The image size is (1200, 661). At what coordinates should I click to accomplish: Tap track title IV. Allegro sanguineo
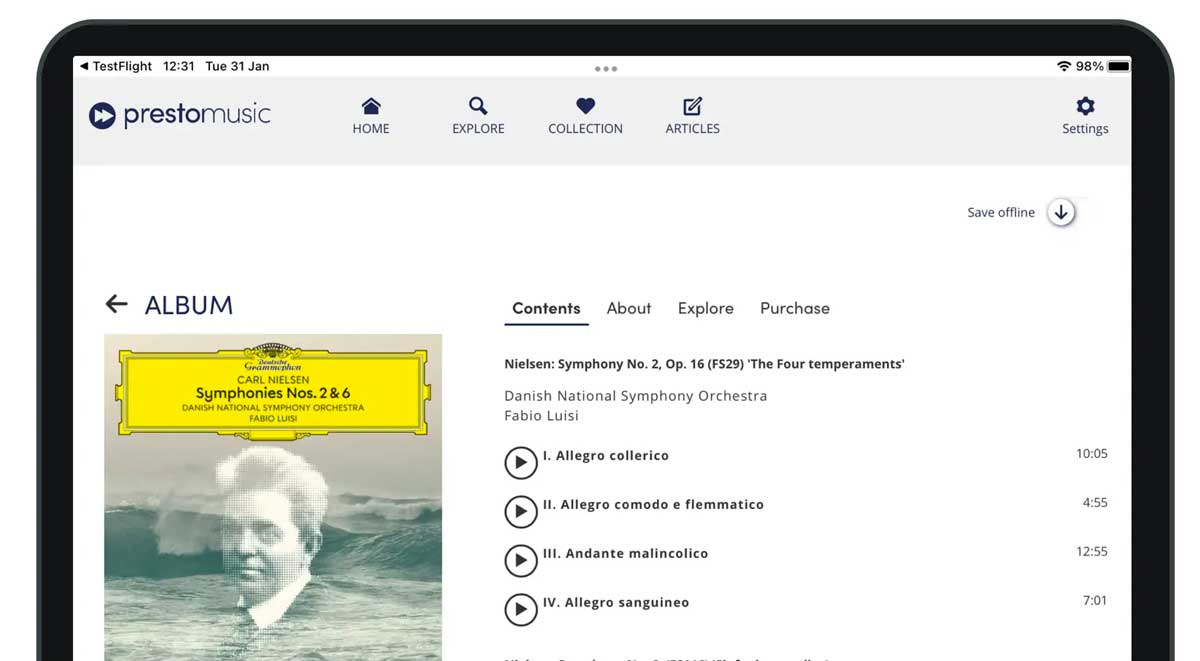(616, 602)
